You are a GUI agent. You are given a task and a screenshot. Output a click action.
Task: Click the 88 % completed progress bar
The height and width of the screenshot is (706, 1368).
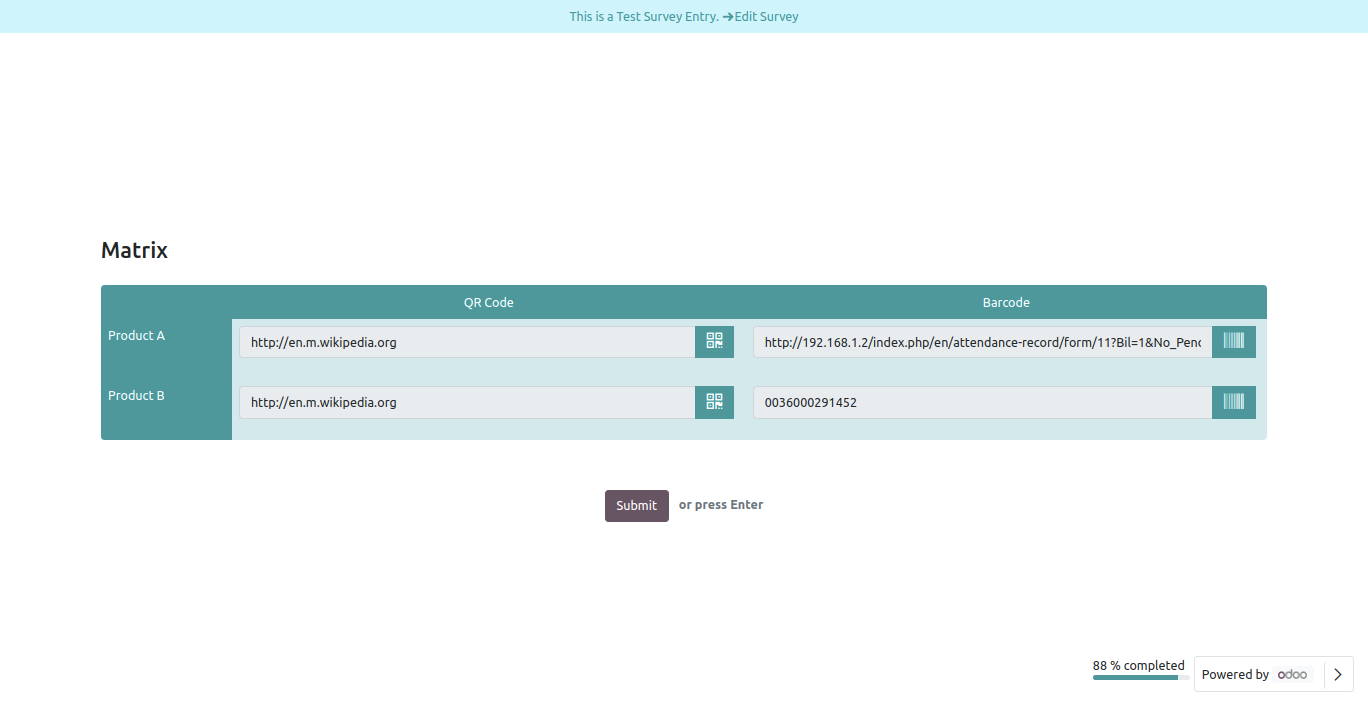click(x=1141, y=677)
